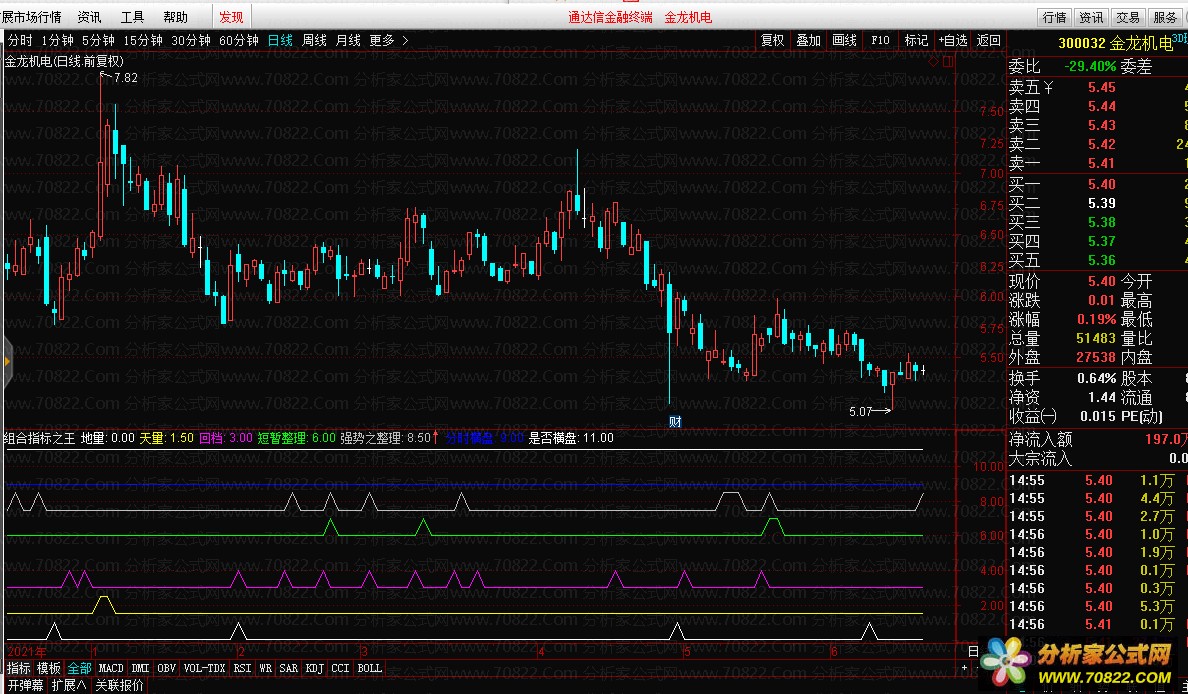Click the red diamond icon above the chart
This screenshot has height=694, width=1188.
click(x=933, y=61)
